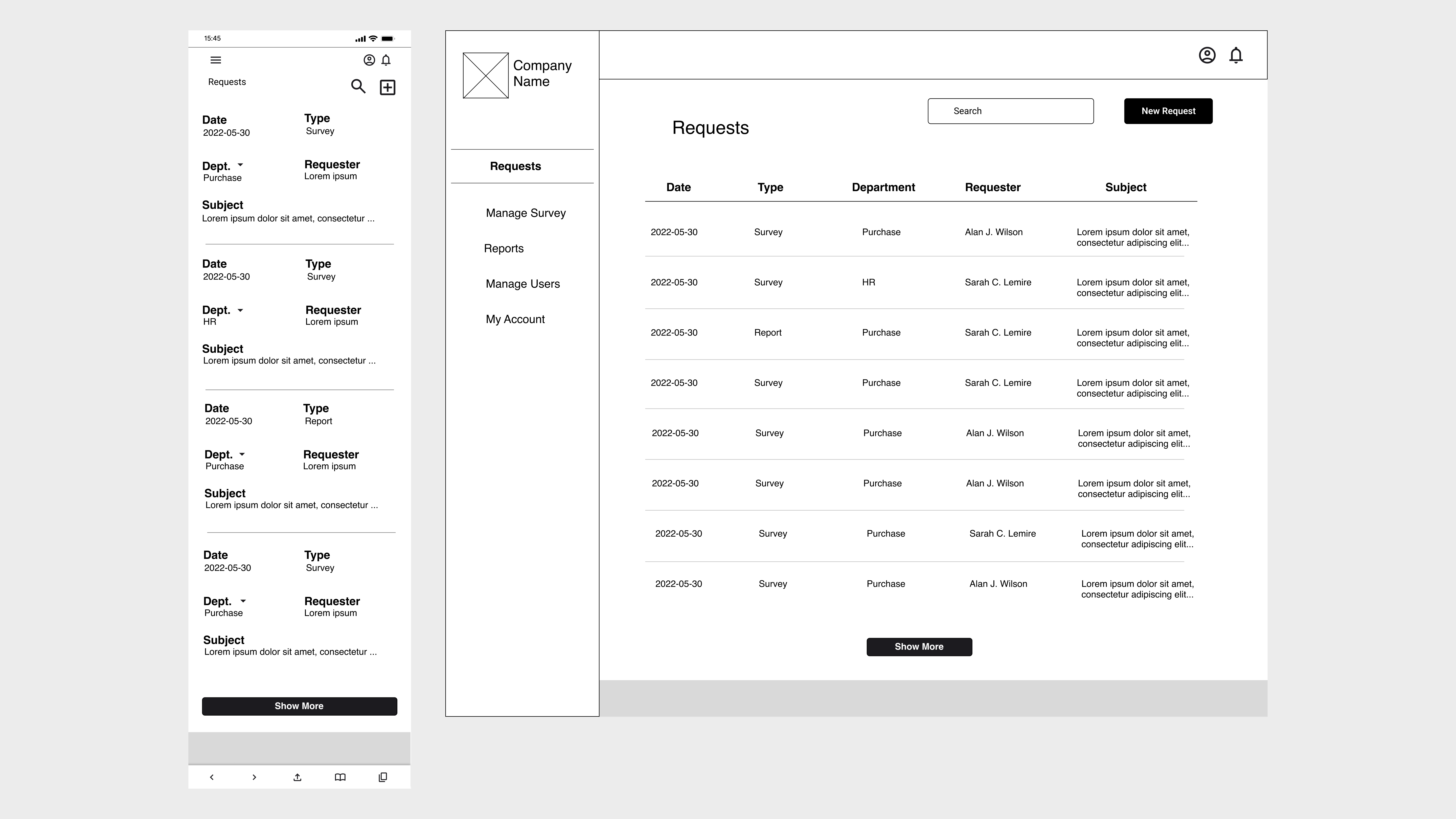
Task: Open desktop user account icon
Action: coord(1207,55)
